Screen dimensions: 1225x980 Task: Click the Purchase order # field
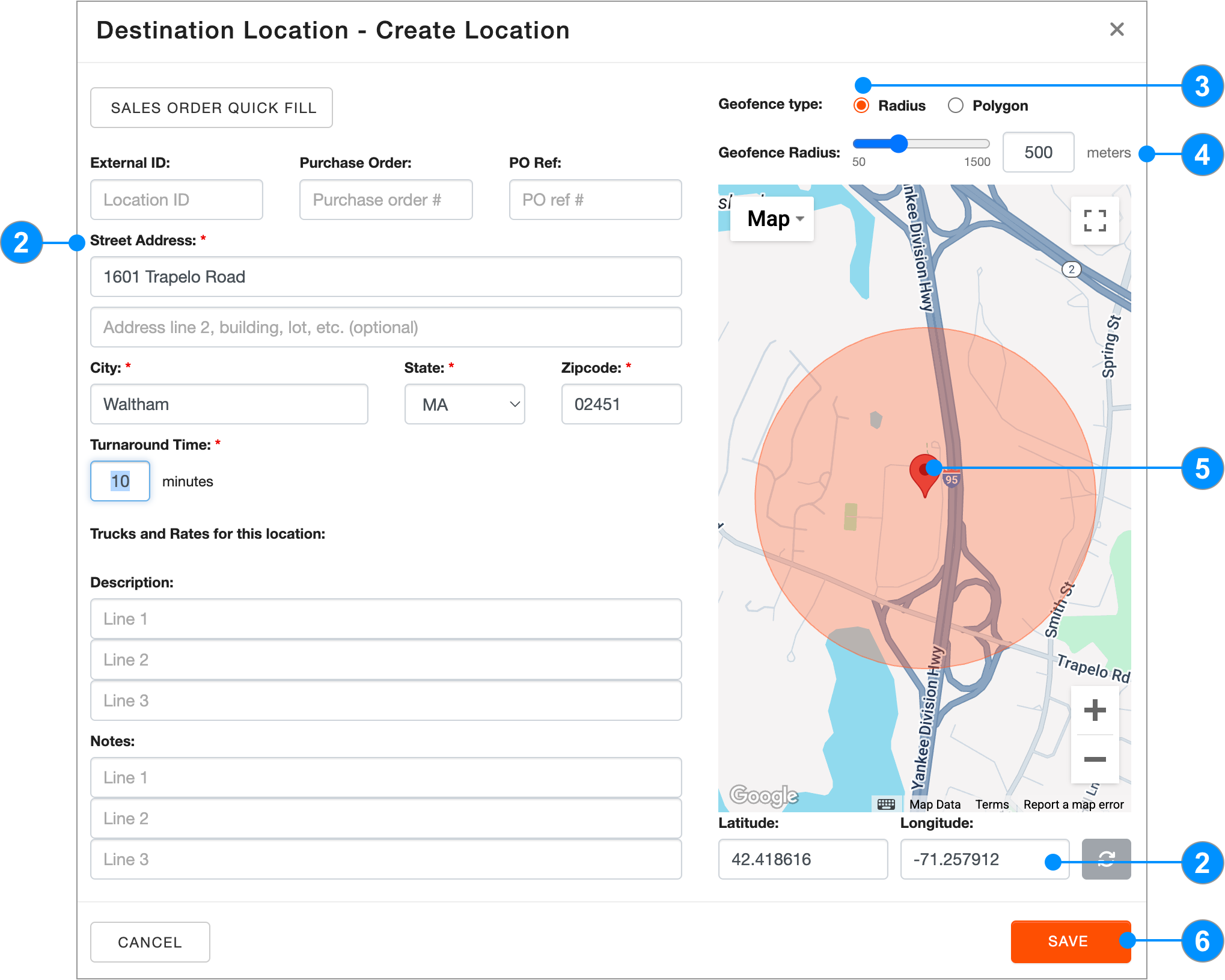386,200
